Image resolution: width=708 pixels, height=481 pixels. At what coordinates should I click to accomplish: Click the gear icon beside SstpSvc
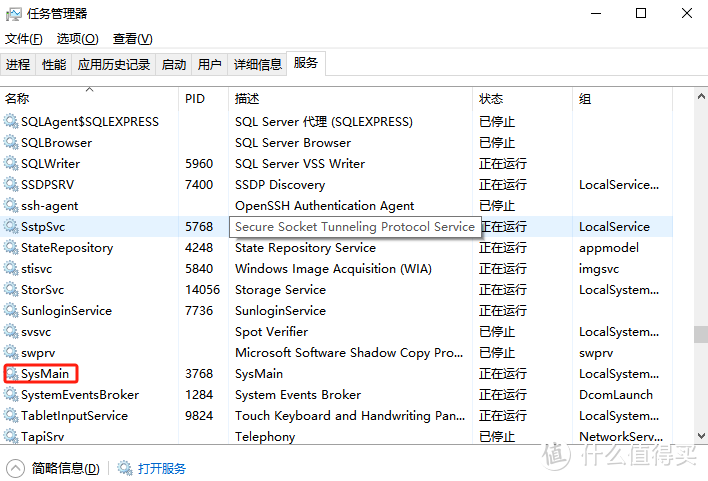tap(11, 226)
